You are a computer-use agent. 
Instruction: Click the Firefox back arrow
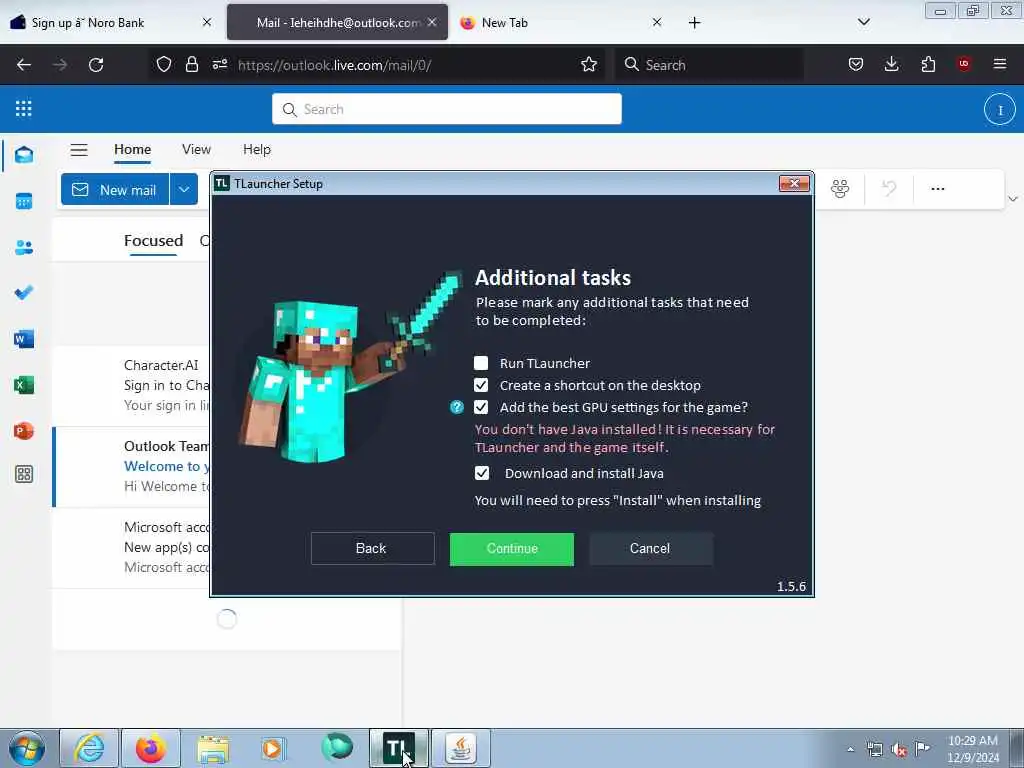pos(24,65)
